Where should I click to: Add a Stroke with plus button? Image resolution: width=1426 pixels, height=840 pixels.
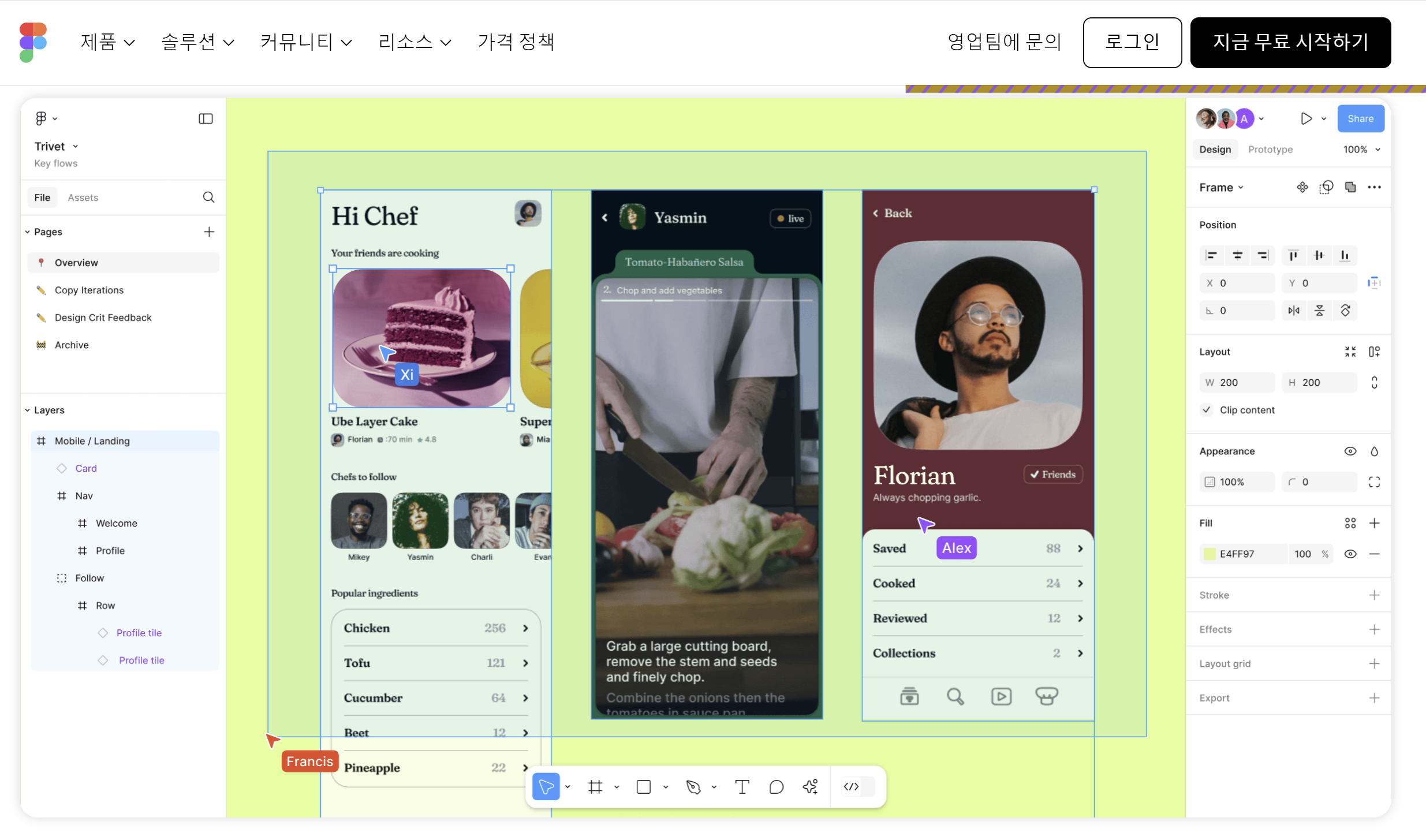[1375, 595]
